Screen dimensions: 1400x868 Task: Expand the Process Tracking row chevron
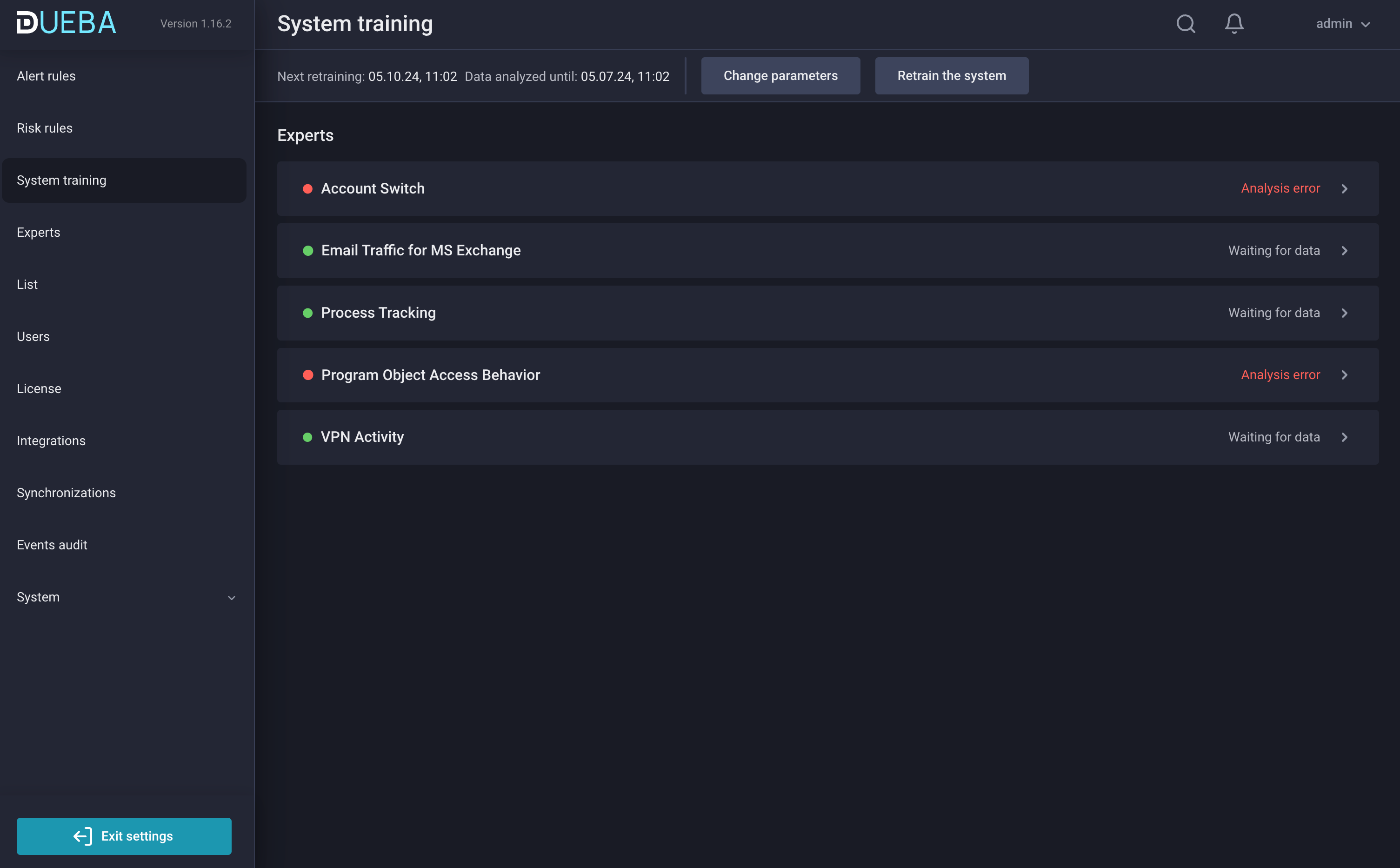[x=1344, y=313]
